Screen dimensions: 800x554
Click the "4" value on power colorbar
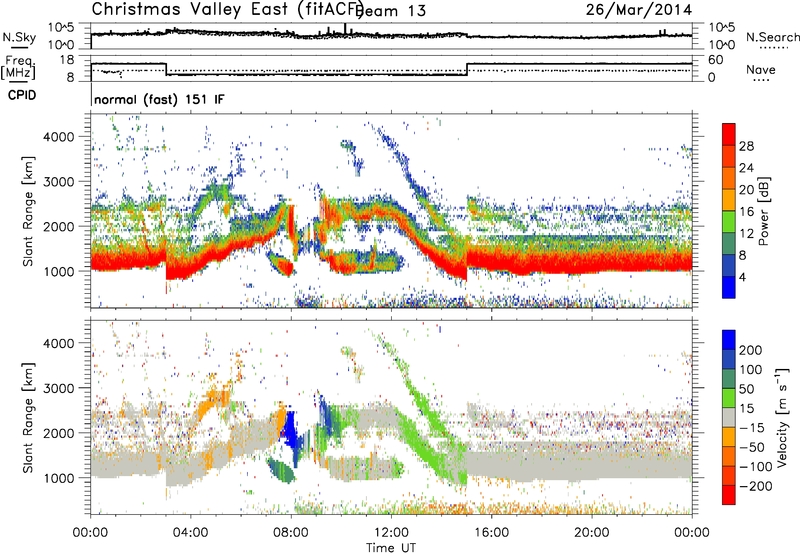[x=742, y=278]
